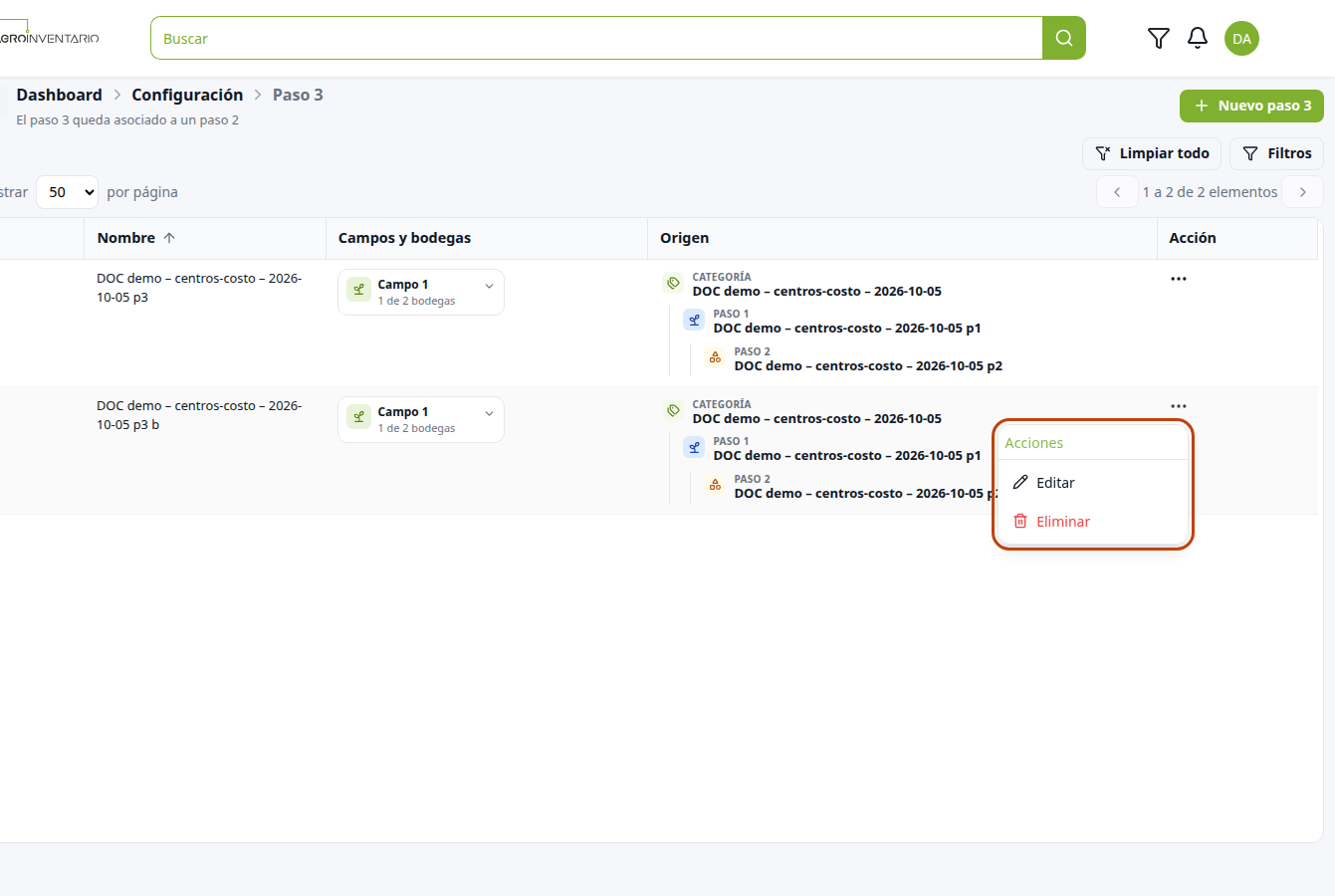This screenshot has height=896, width=1335.
Task: Click '1 a 2 de 2 elementos' text
Action: (1210, 192)
